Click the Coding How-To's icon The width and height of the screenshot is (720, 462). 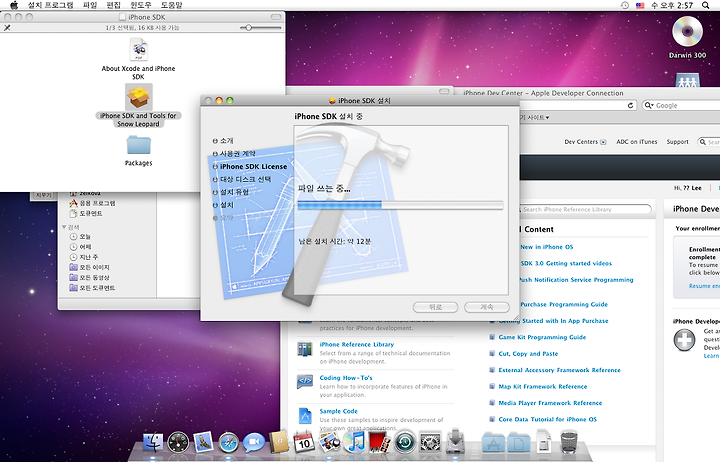(304, 381)
